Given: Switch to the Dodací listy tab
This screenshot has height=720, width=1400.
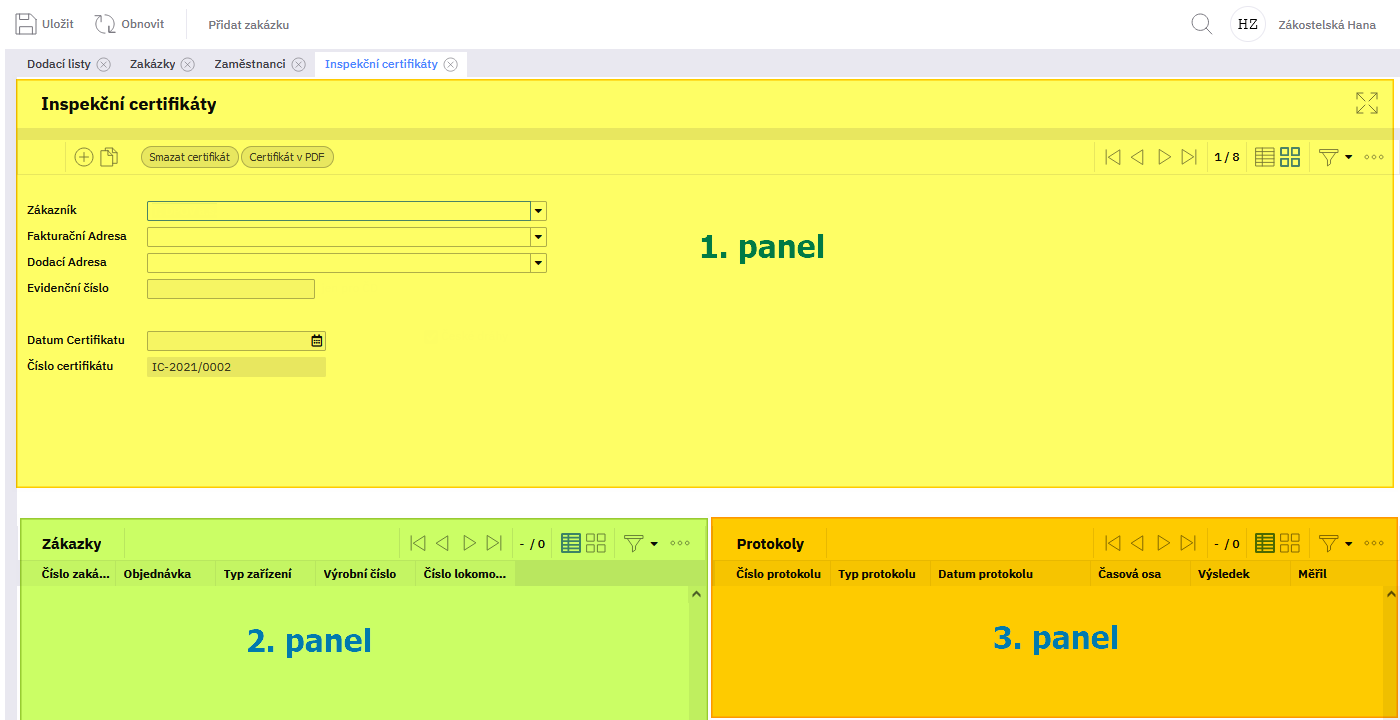Looking at the screenshot, I should [58, 64].
